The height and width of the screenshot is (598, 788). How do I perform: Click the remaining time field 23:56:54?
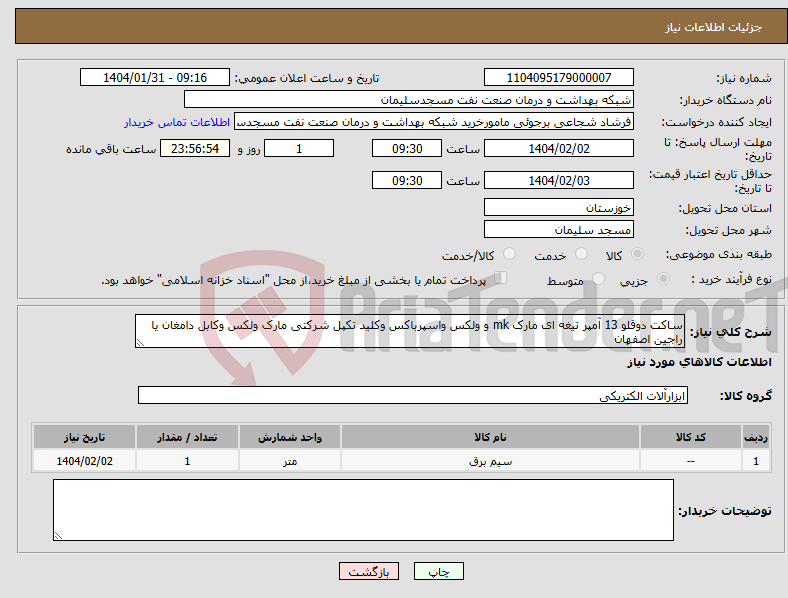pyautogui.click(x=195, y=148)
